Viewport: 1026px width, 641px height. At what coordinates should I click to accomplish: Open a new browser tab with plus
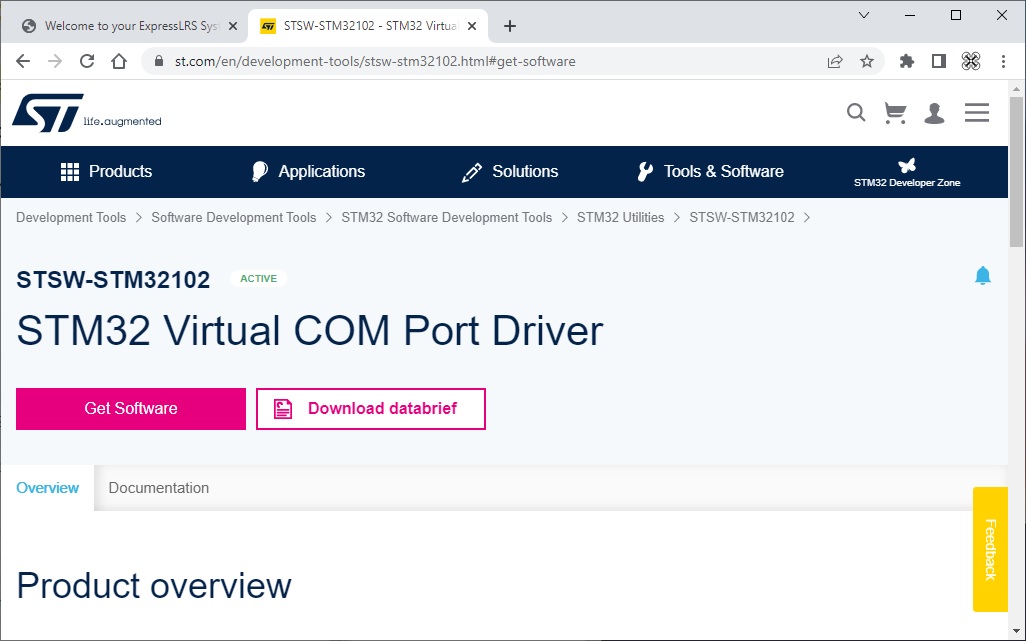click(x=510, y=26)
